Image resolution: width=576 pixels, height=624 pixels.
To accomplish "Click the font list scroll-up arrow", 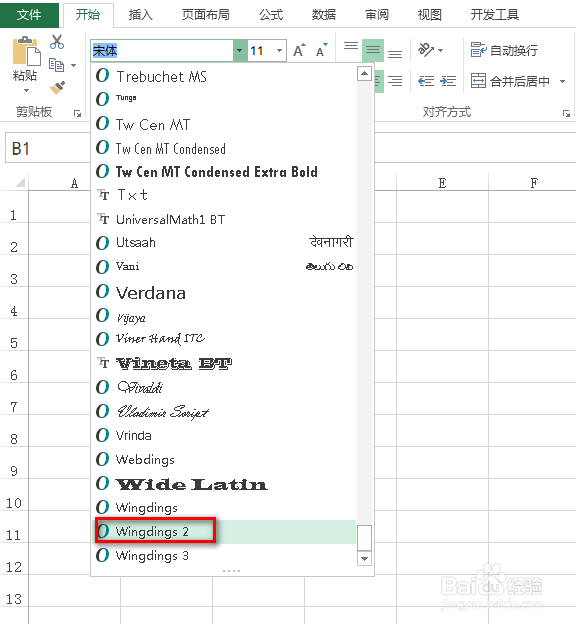I will pos(364,73).
